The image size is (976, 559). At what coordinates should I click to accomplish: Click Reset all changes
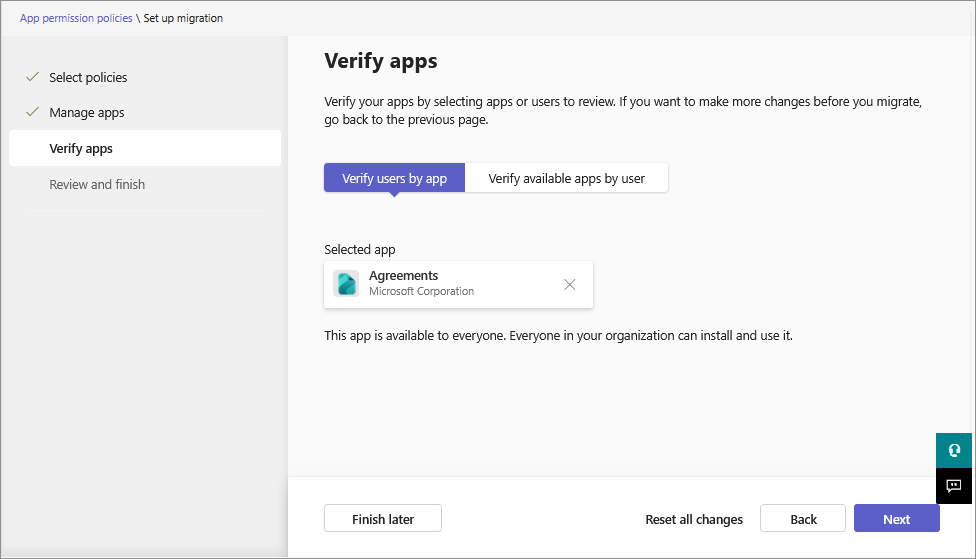click(x=694, y=519)
